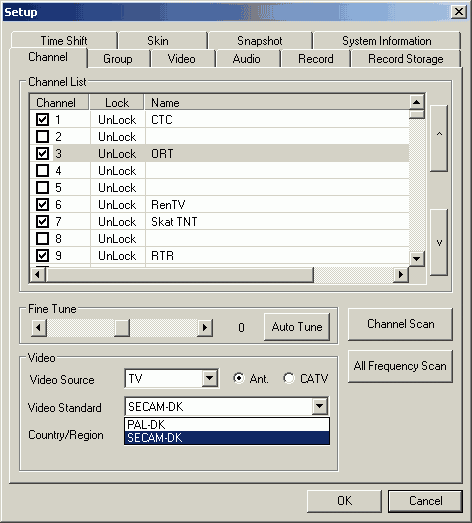
Task: Select the RTR channel name
Action: [x=162, y=256]
